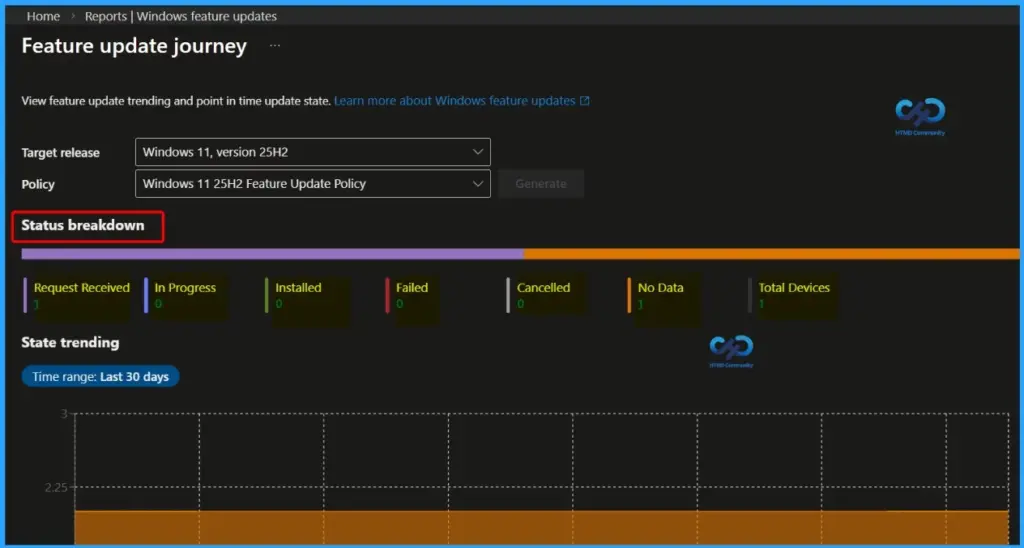
Task: Click the external link icon after Learn more
Action: click(x=585, y=101)
